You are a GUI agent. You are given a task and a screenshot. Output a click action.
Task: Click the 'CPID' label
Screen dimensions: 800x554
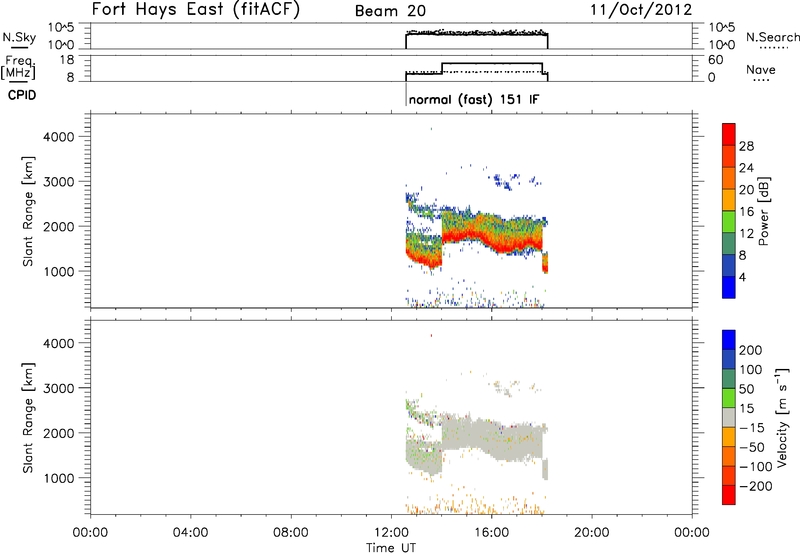coord(22,95)
